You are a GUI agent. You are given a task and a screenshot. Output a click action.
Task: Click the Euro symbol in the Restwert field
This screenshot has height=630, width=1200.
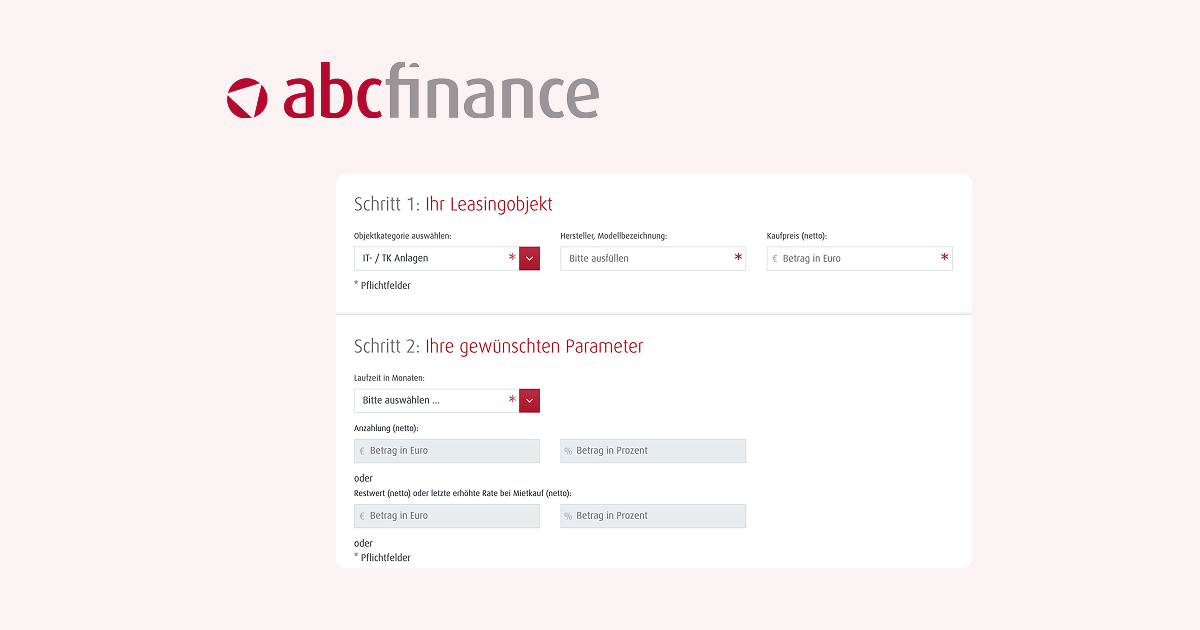pyautogui.click(x=362, y=515)
